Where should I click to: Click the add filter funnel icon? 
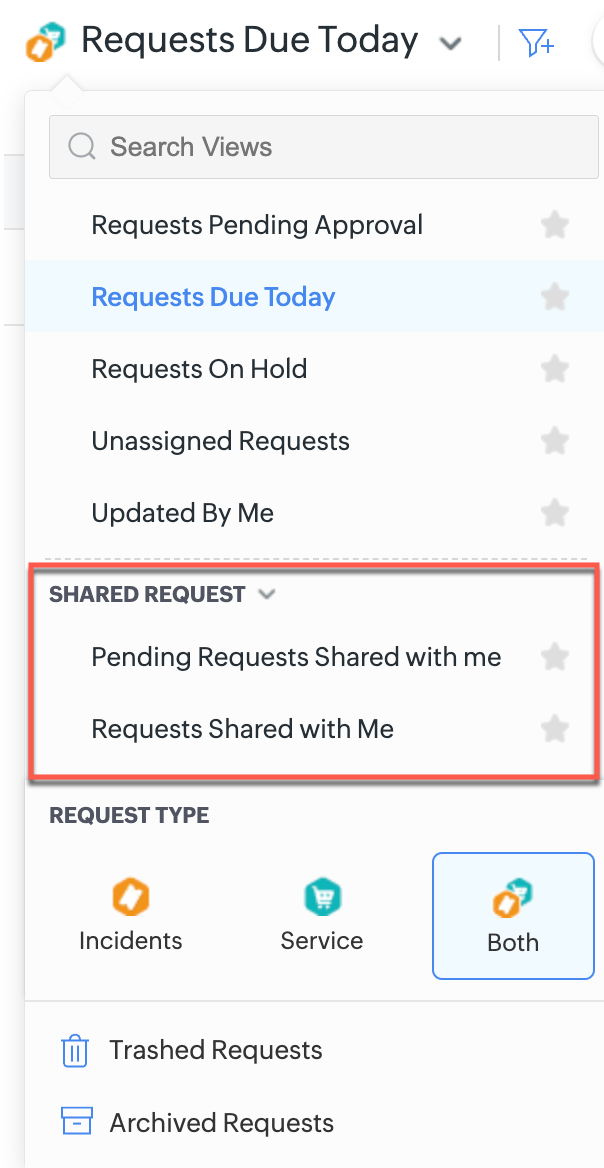tap(536, 42)
